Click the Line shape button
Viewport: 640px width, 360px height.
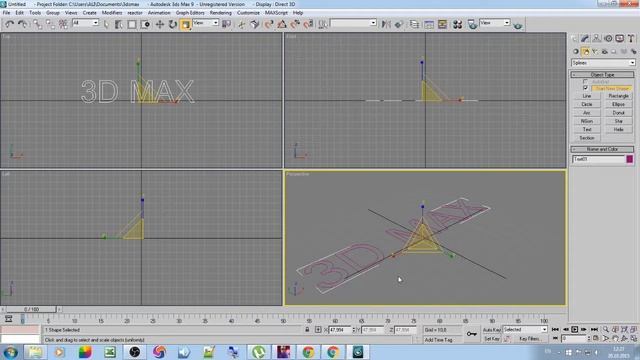[x=587, y=96]
